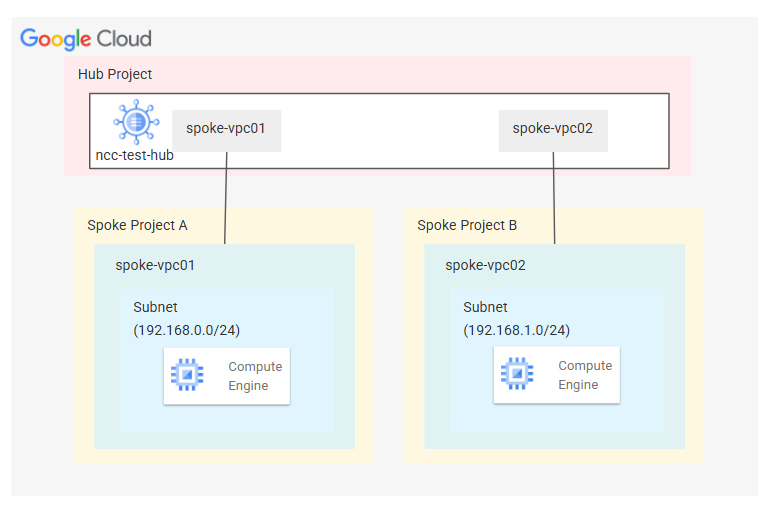The width and height of the screenshot is (775, 508).
Task: Click Compute Engine chip icon in Spoke Project B
Action: click(x=516, y=375)
